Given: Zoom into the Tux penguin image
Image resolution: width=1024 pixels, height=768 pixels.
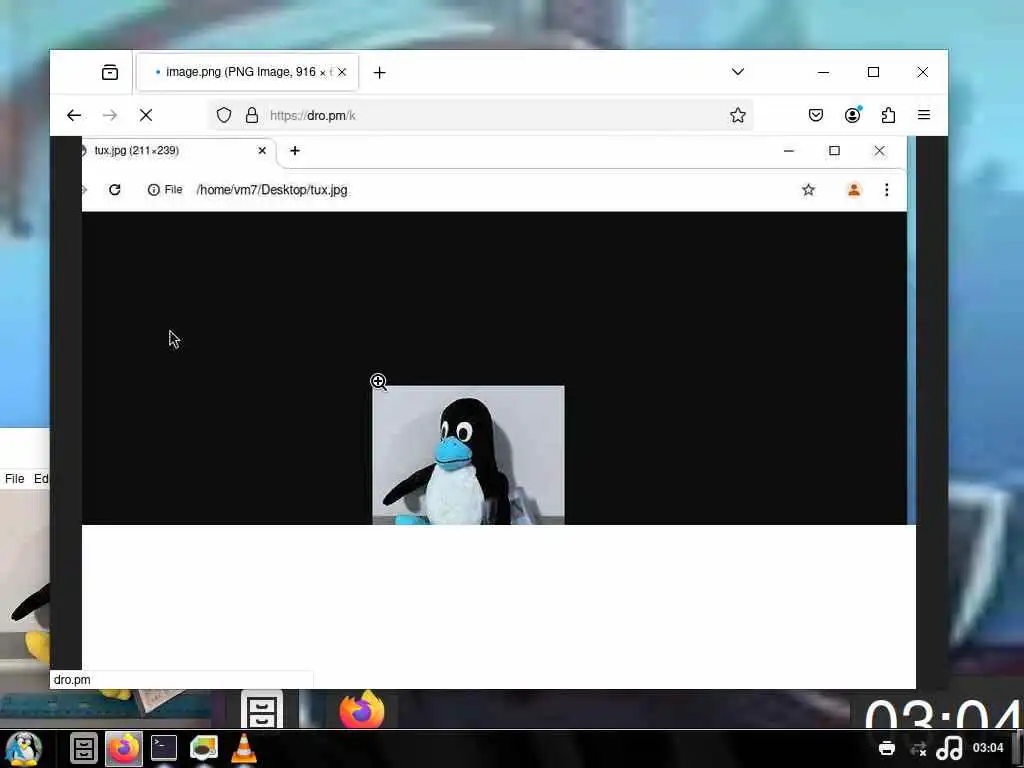Looking at the screenshot, I should click(468, 455).
